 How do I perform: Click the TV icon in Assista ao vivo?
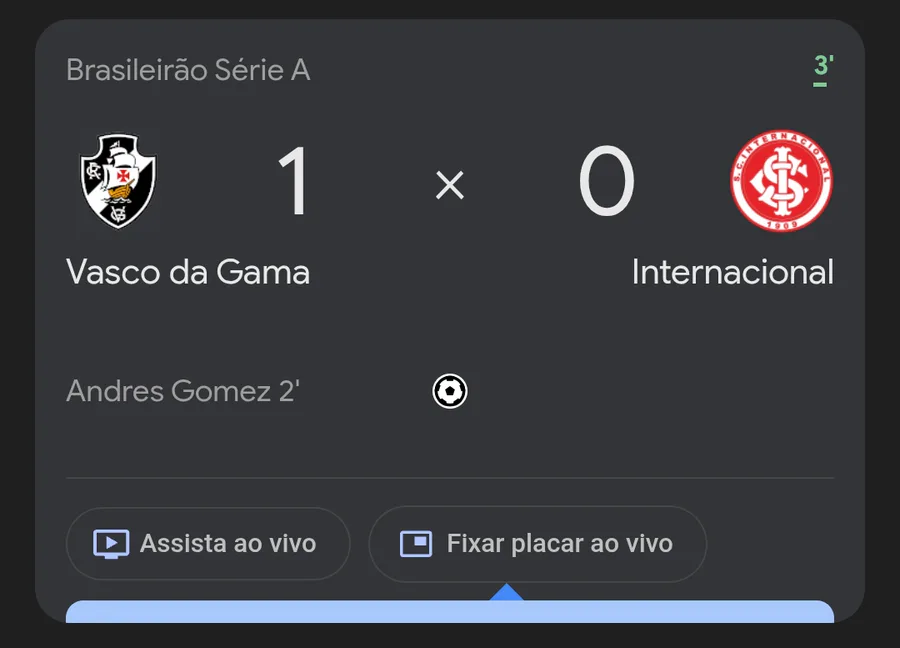coord(111,544)
